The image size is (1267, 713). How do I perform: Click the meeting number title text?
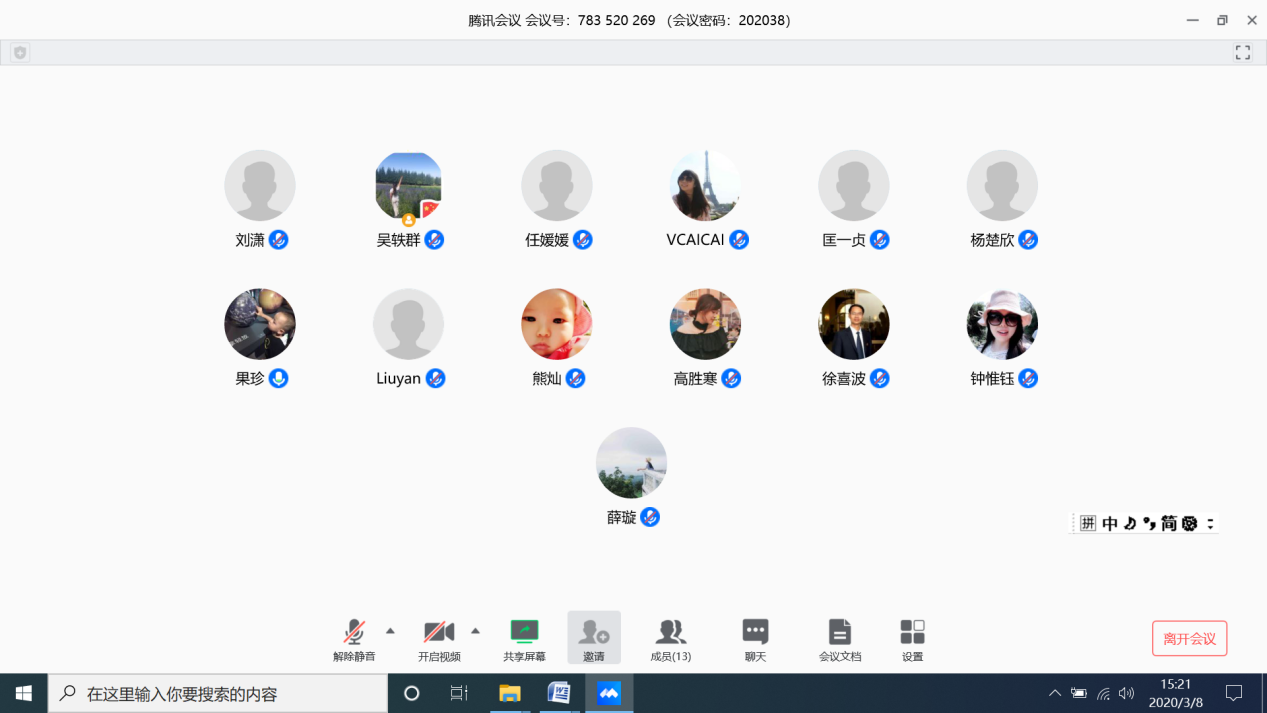coord(630,20)
